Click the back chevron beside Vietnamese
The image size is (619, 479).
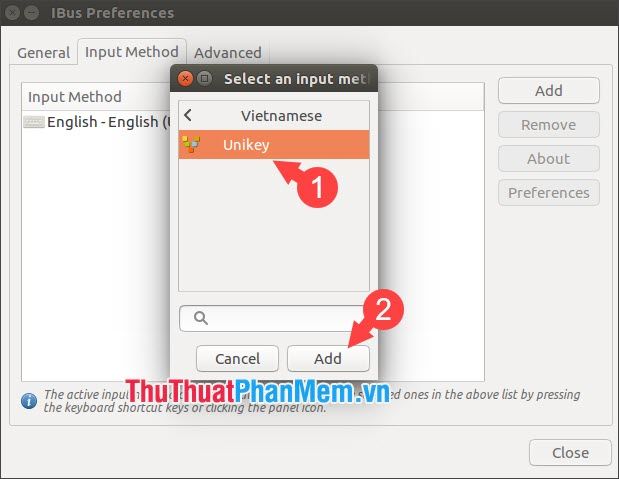[x=188, y=115]
